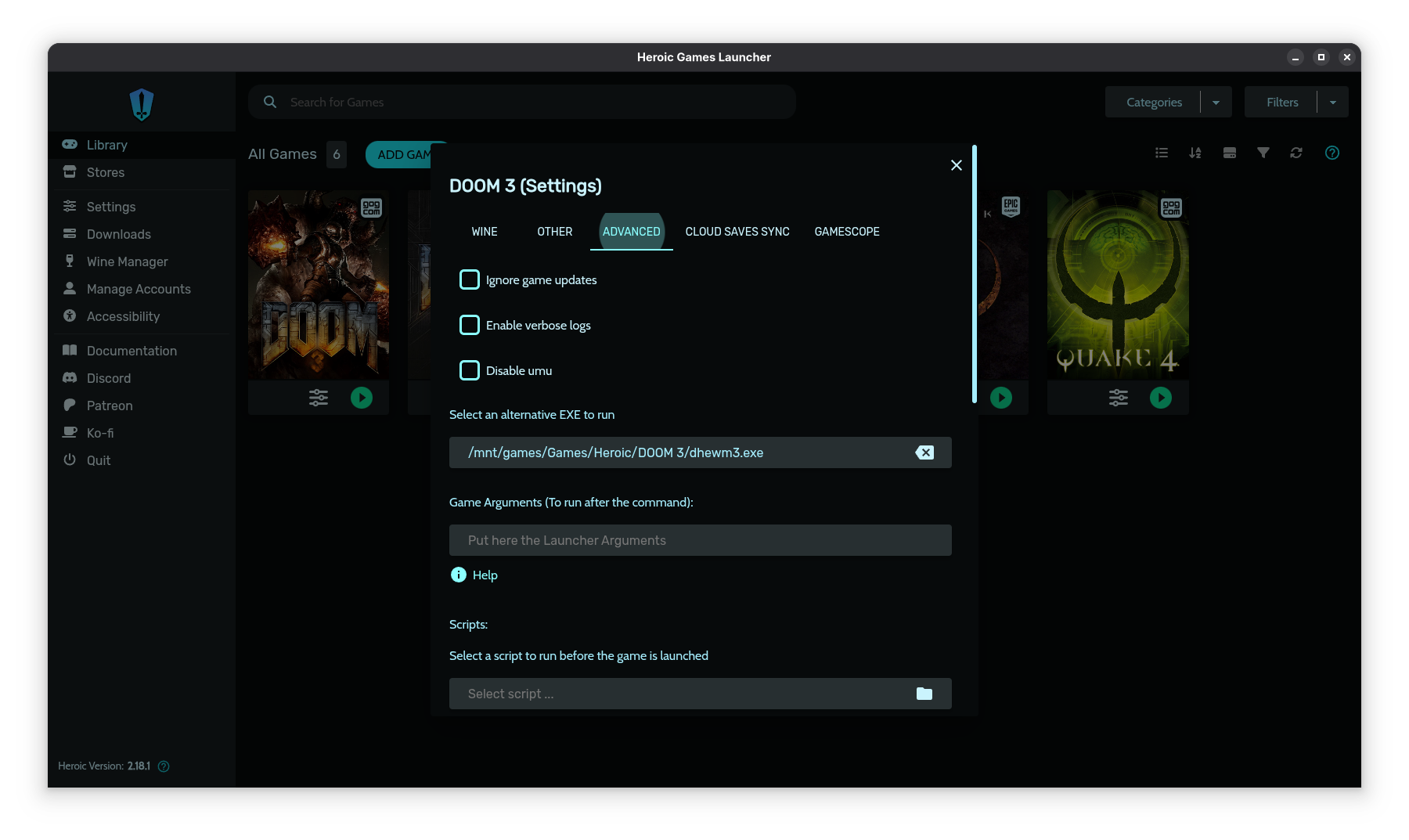Open Downloads in the sidebar

click(x=142, y=234)
